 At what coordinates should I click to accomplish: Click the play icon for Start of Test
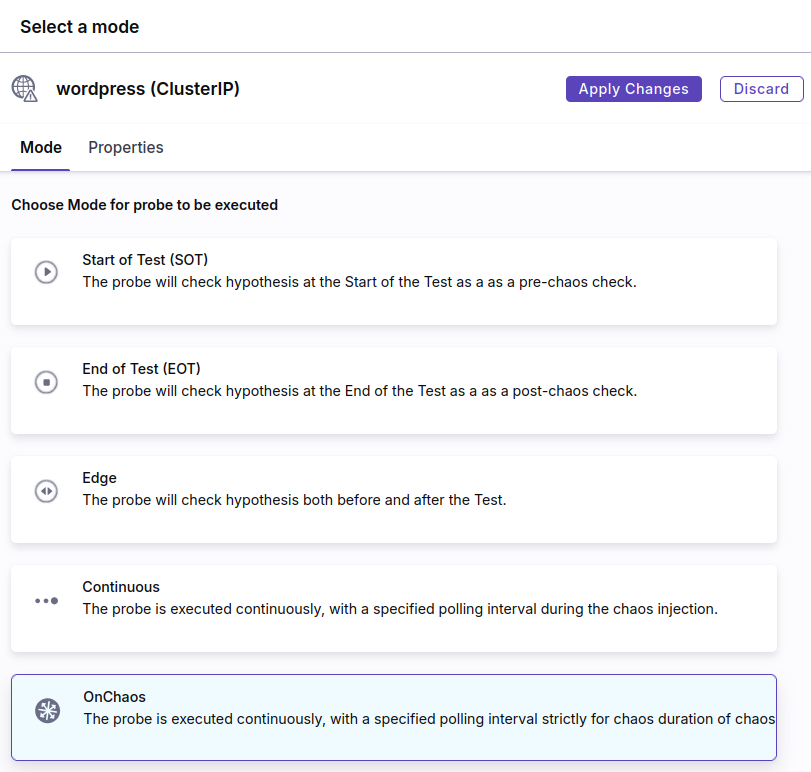click(x=46, y=272)
